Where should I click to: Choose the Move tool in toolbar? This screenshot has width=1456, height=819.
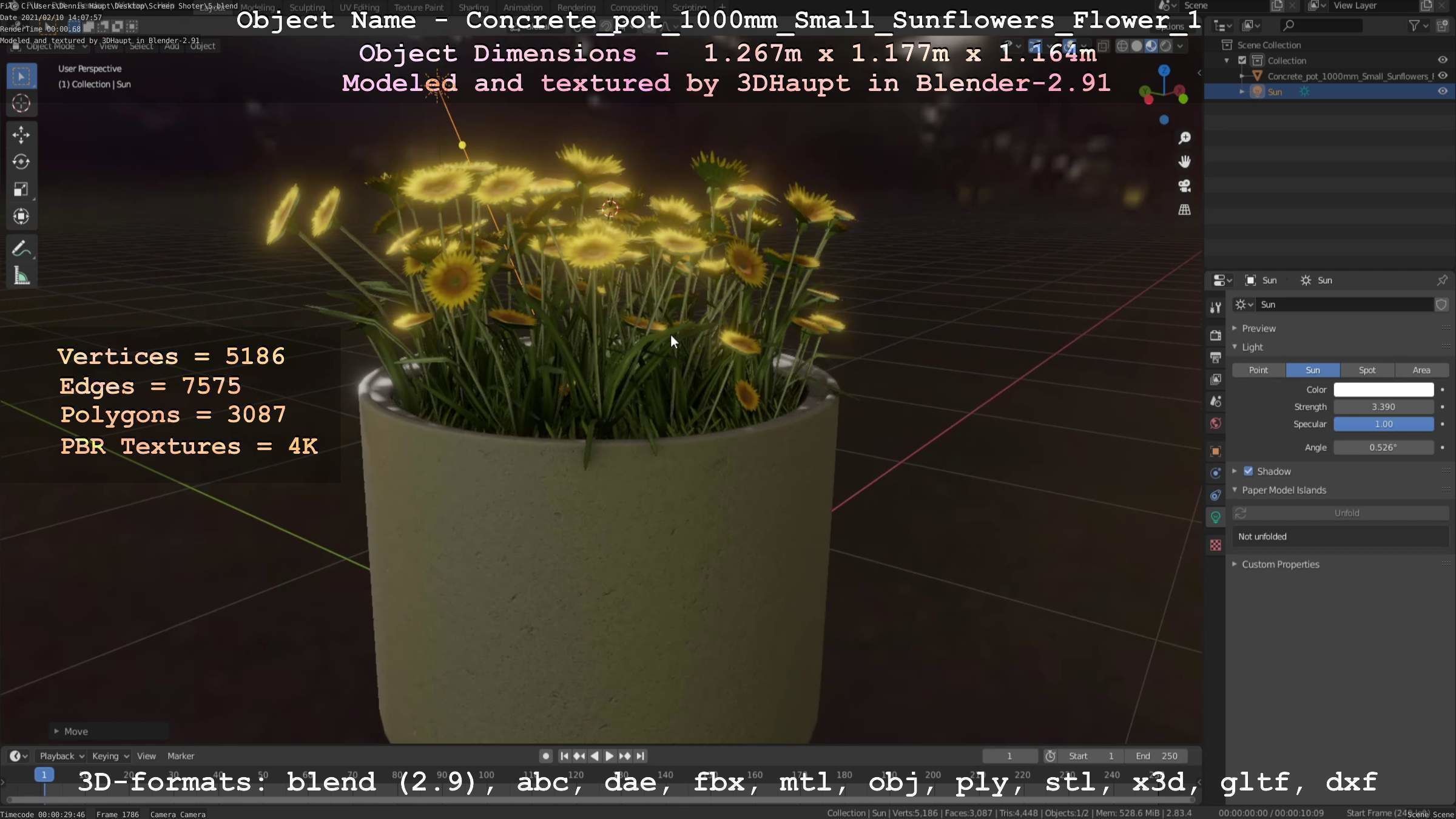[x=21, y=135]
